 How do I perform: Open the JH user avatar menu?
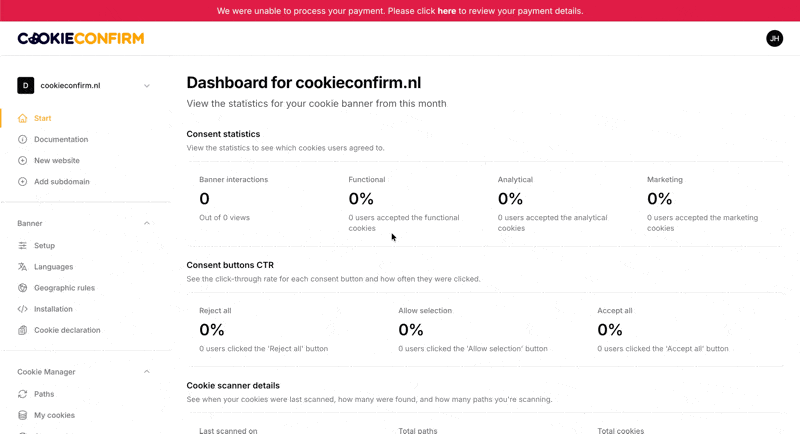point(774,38)
